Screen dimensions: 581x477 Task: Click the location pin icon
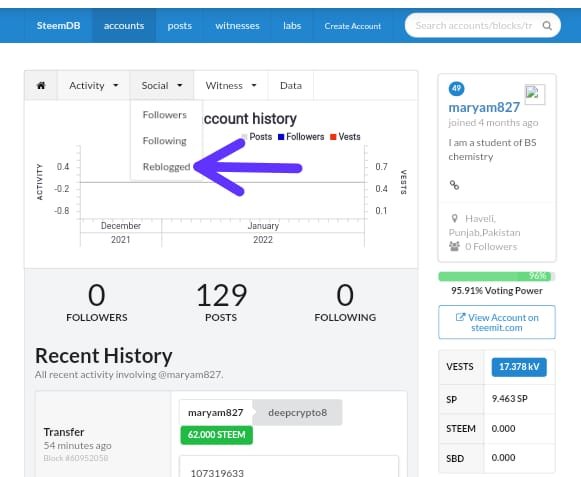point(454,218)
